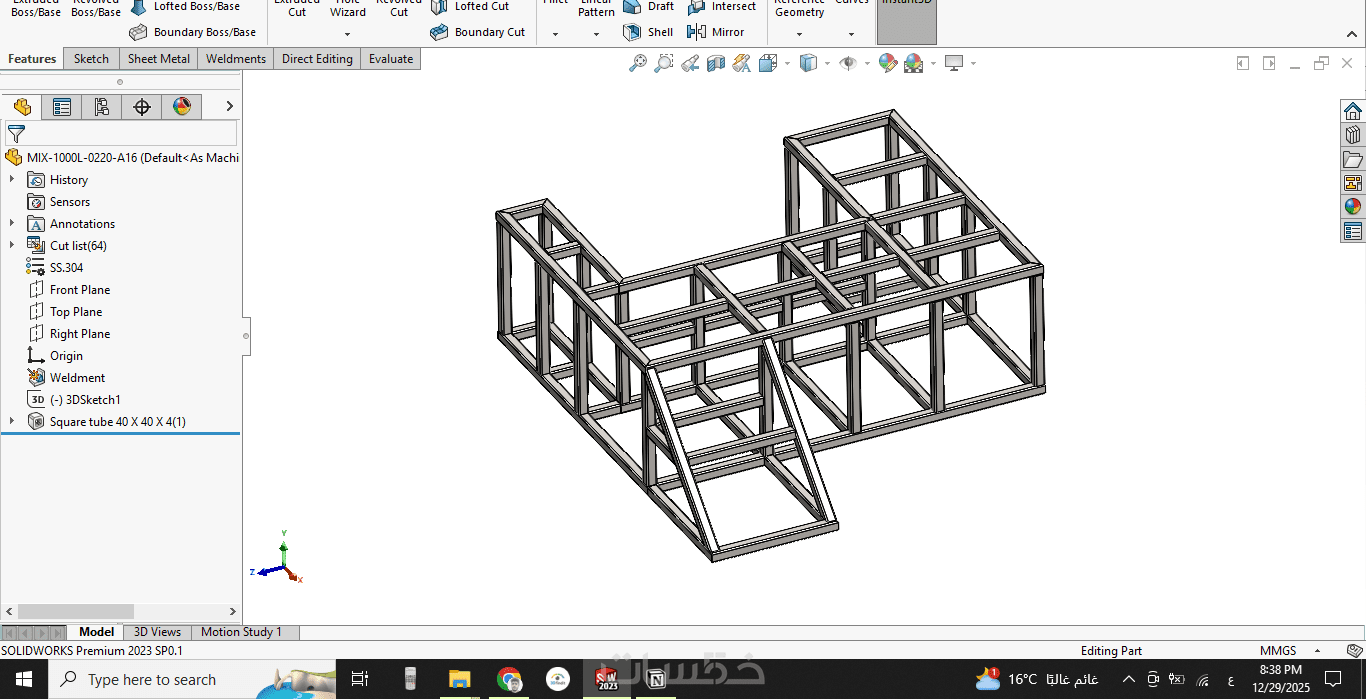
Task: Open the DisplayManager color ball tab
Action: click(x=182, y=107)
